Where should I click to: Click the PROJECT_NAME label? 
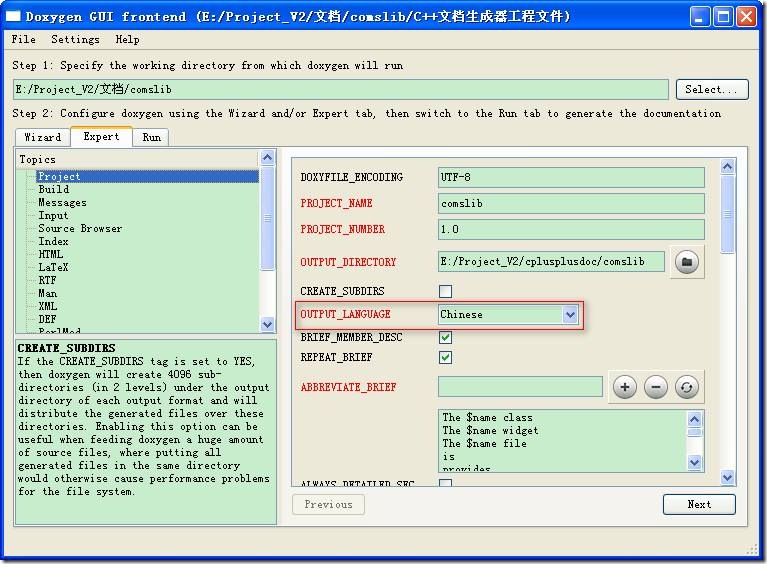coord(336,203)
